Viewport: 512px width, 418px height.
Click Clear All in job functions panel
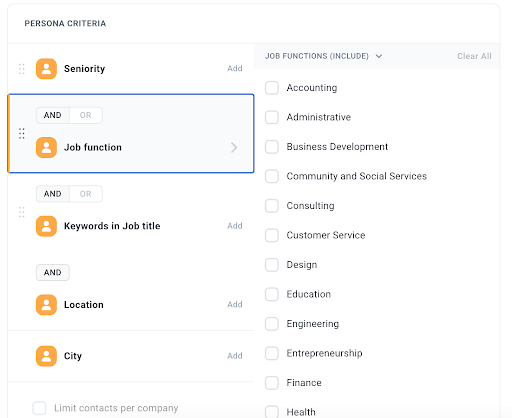[474, 56]
